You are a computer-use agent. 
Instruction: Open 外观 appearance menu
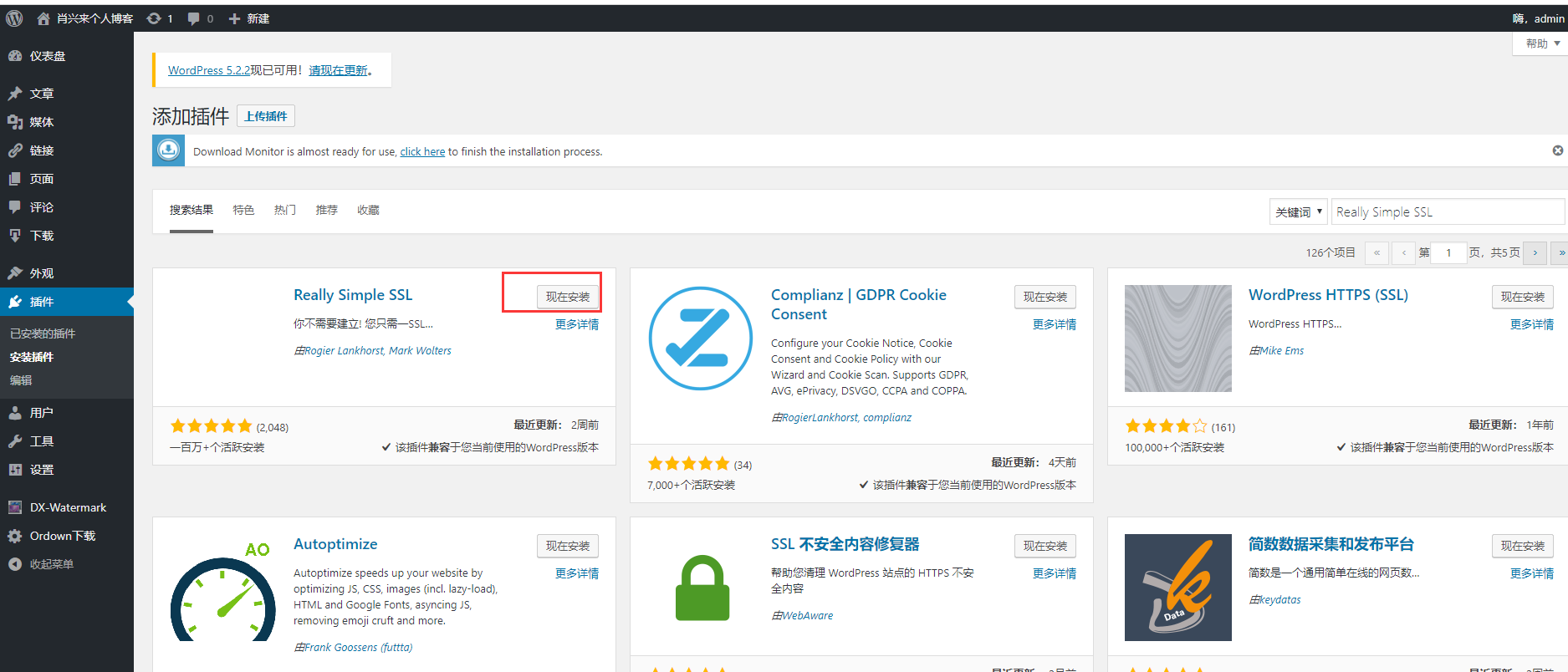67,273
